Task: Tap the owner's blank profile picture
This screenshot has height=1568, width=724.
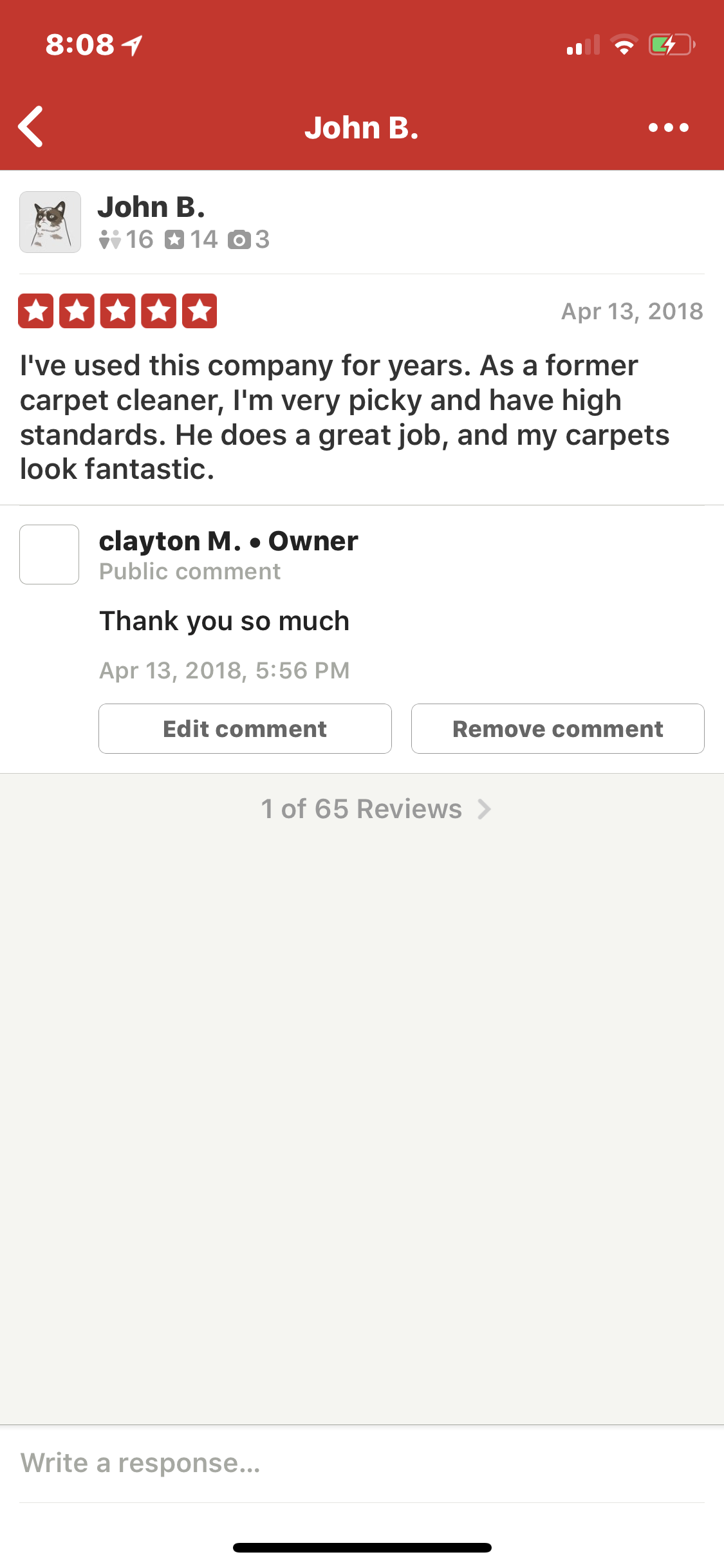Action: 50,554
